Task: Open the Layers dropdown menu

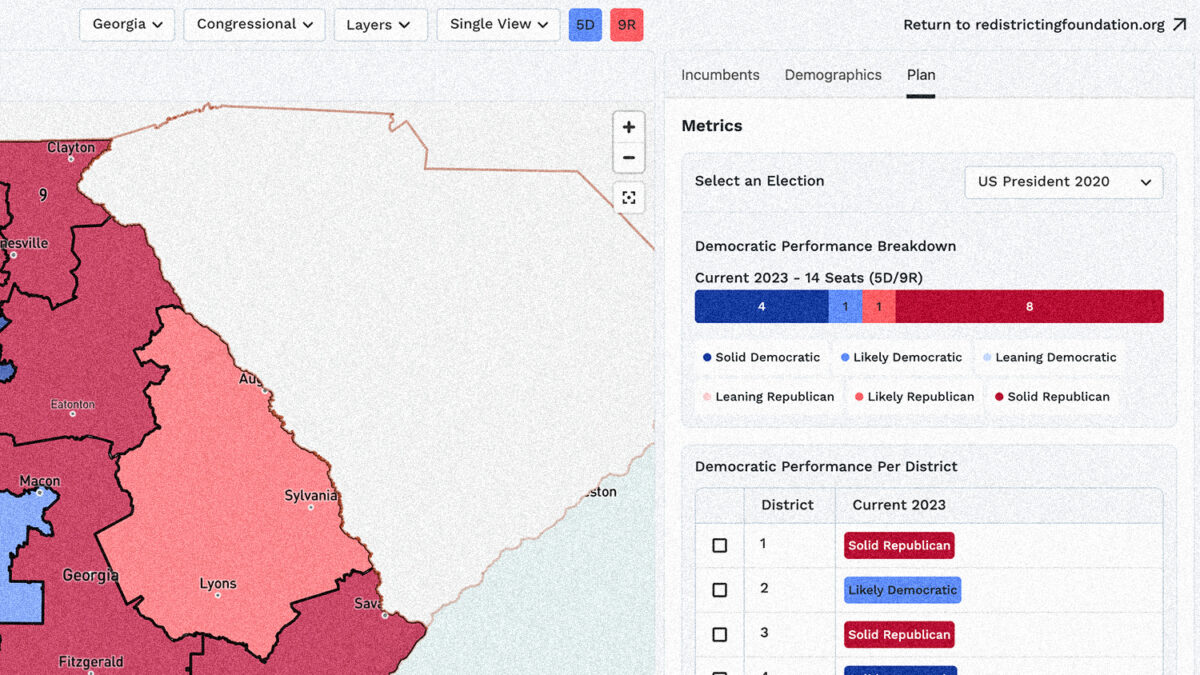Action: (379, 25)
